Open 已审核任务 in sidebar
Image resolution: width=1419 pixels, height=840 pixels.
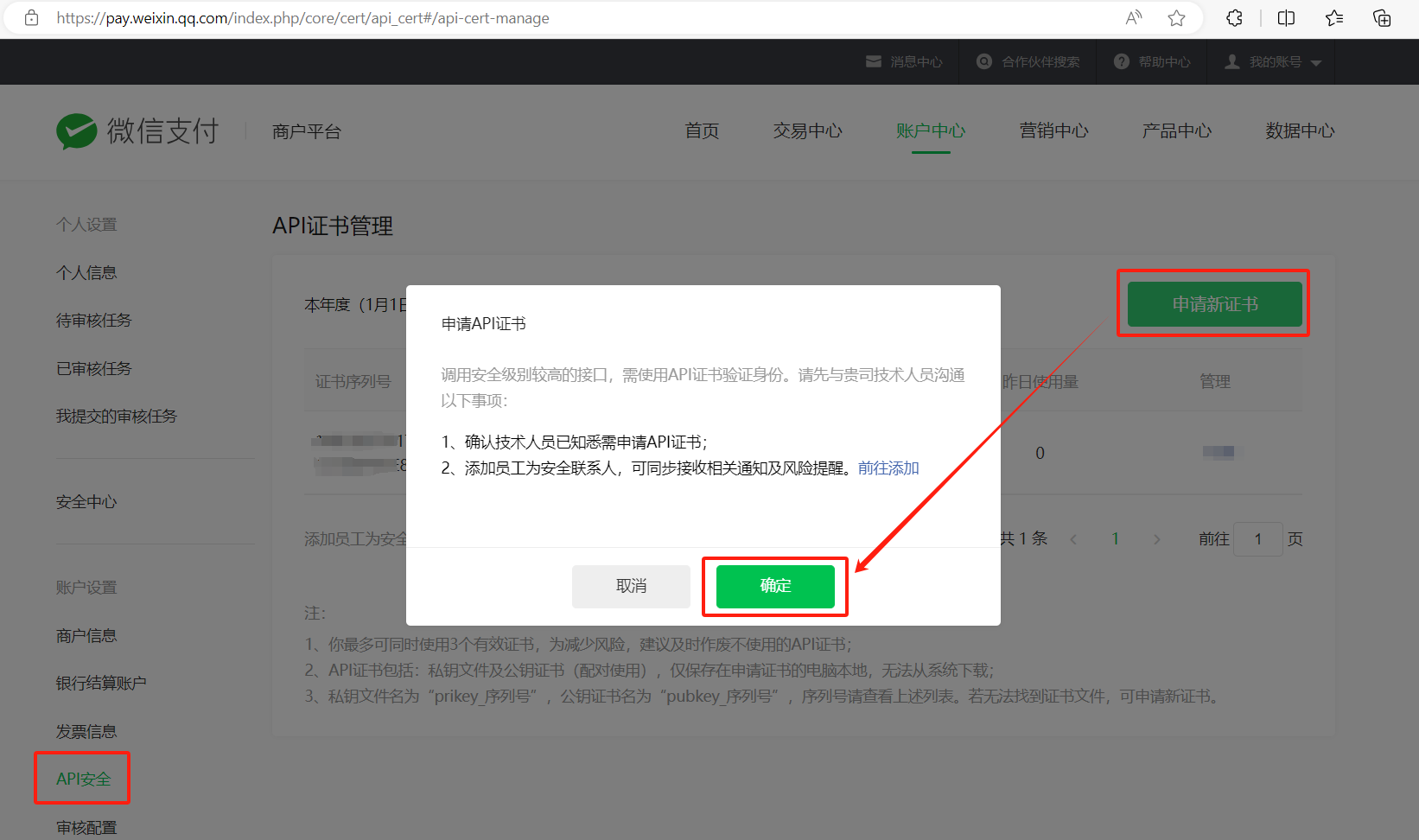[x=94, y=368]
